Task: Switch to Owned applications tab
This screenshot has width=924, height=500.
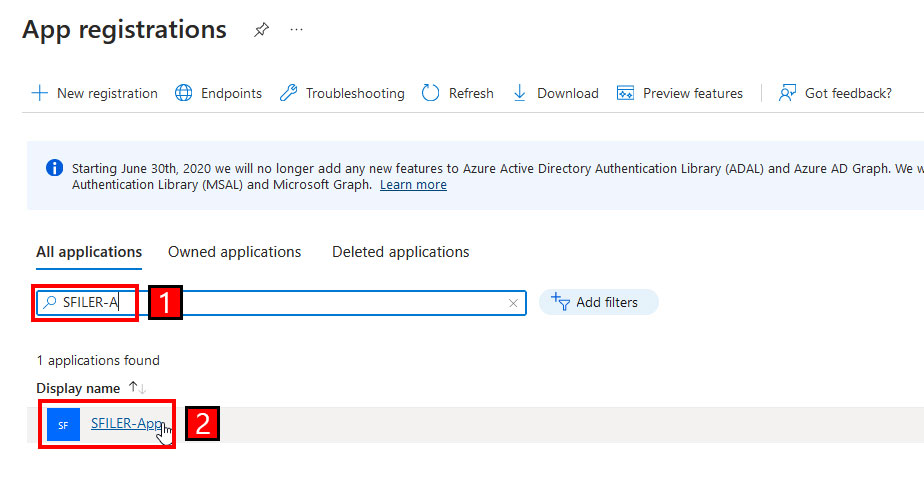Action: point(235,252)
